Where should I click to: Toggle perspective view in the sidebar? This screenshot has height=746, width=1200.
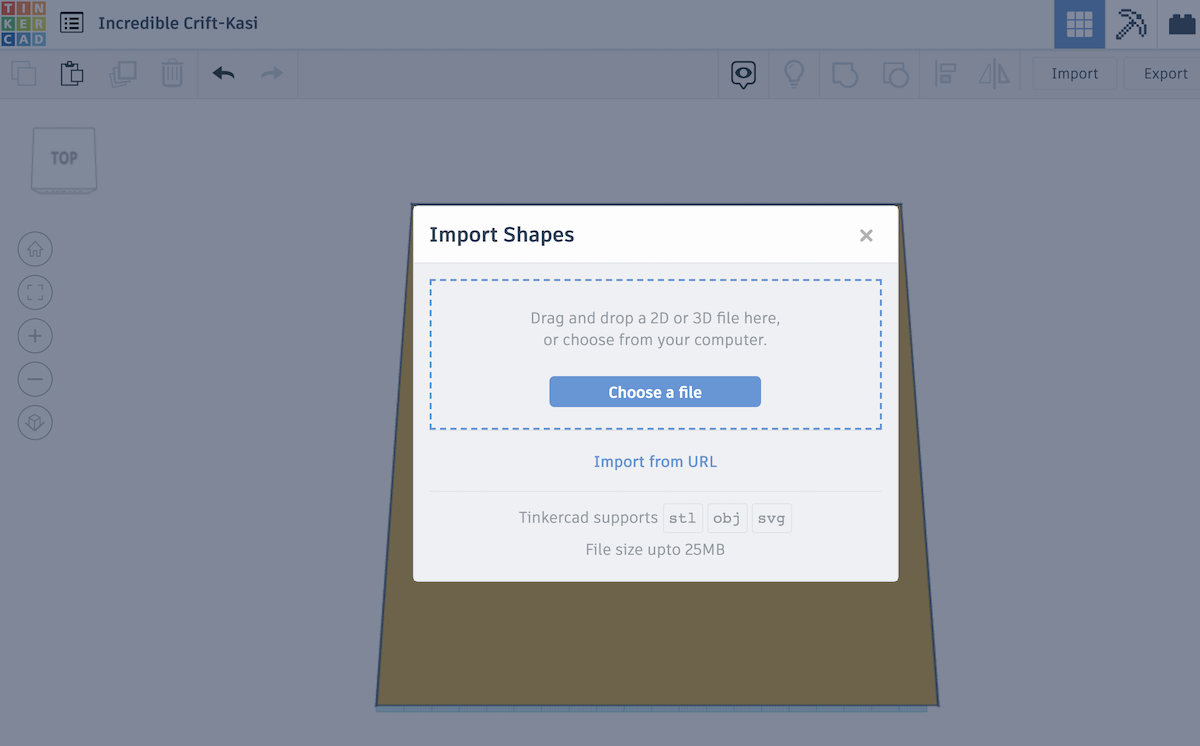pos(35,422)
